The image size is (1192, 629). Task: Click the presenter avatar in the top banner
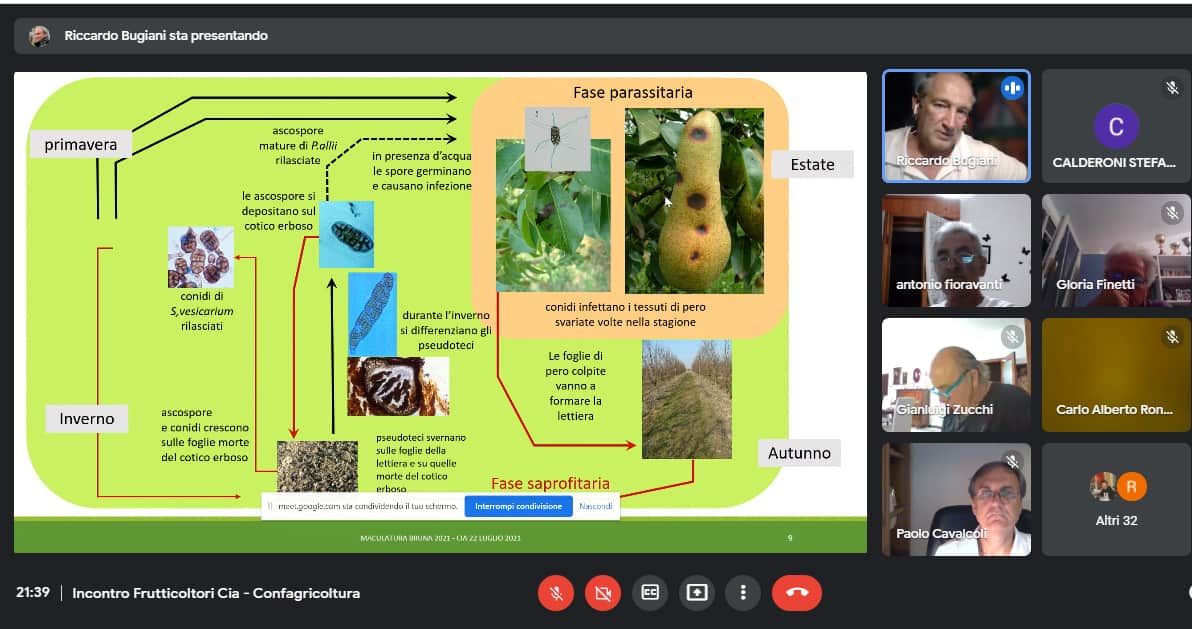click(x=39, y=36)
